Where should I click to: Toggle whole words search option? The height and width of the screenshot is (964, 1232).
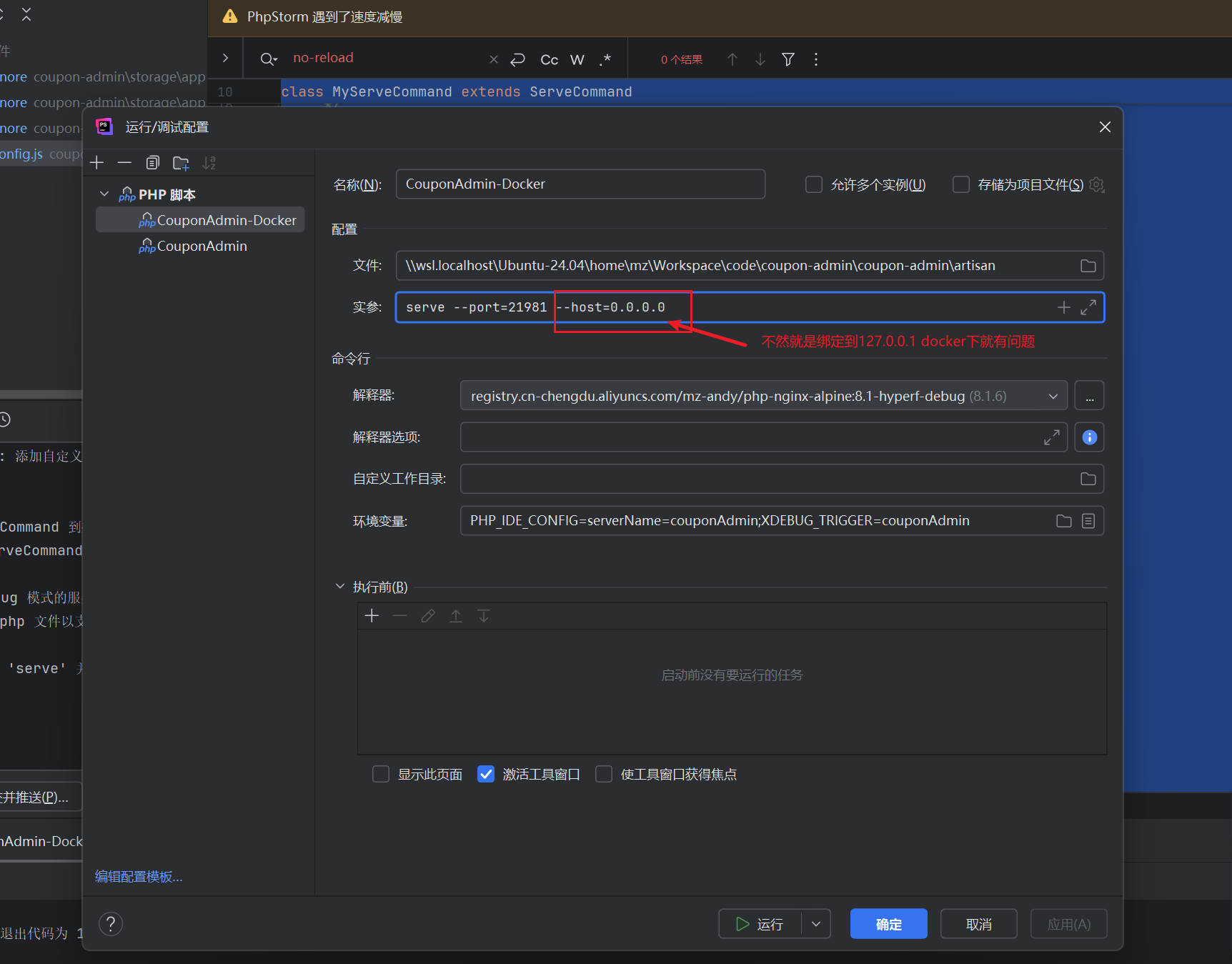[x=577, y=59]
